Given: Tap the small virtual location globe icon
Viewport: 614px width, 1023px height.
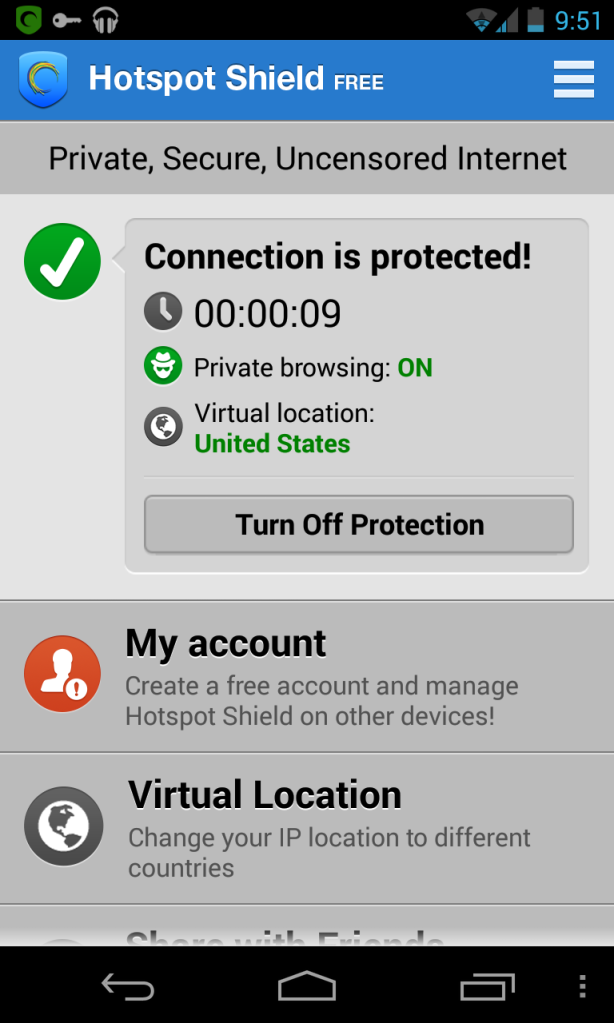Looking at the screenshot, I should 163,428.
